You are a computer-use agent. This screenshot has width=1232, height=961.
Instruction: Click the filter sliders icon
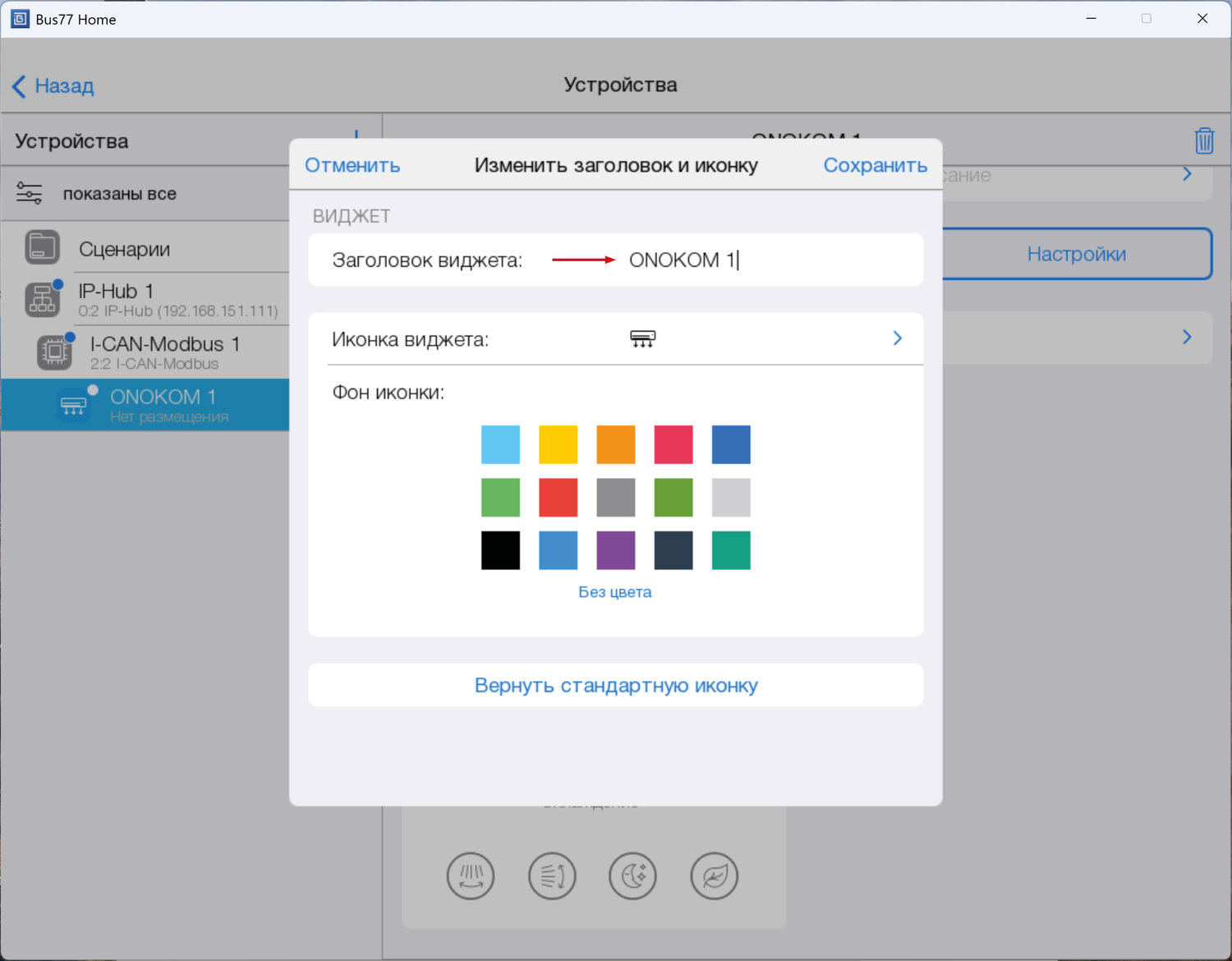[30, 194]
